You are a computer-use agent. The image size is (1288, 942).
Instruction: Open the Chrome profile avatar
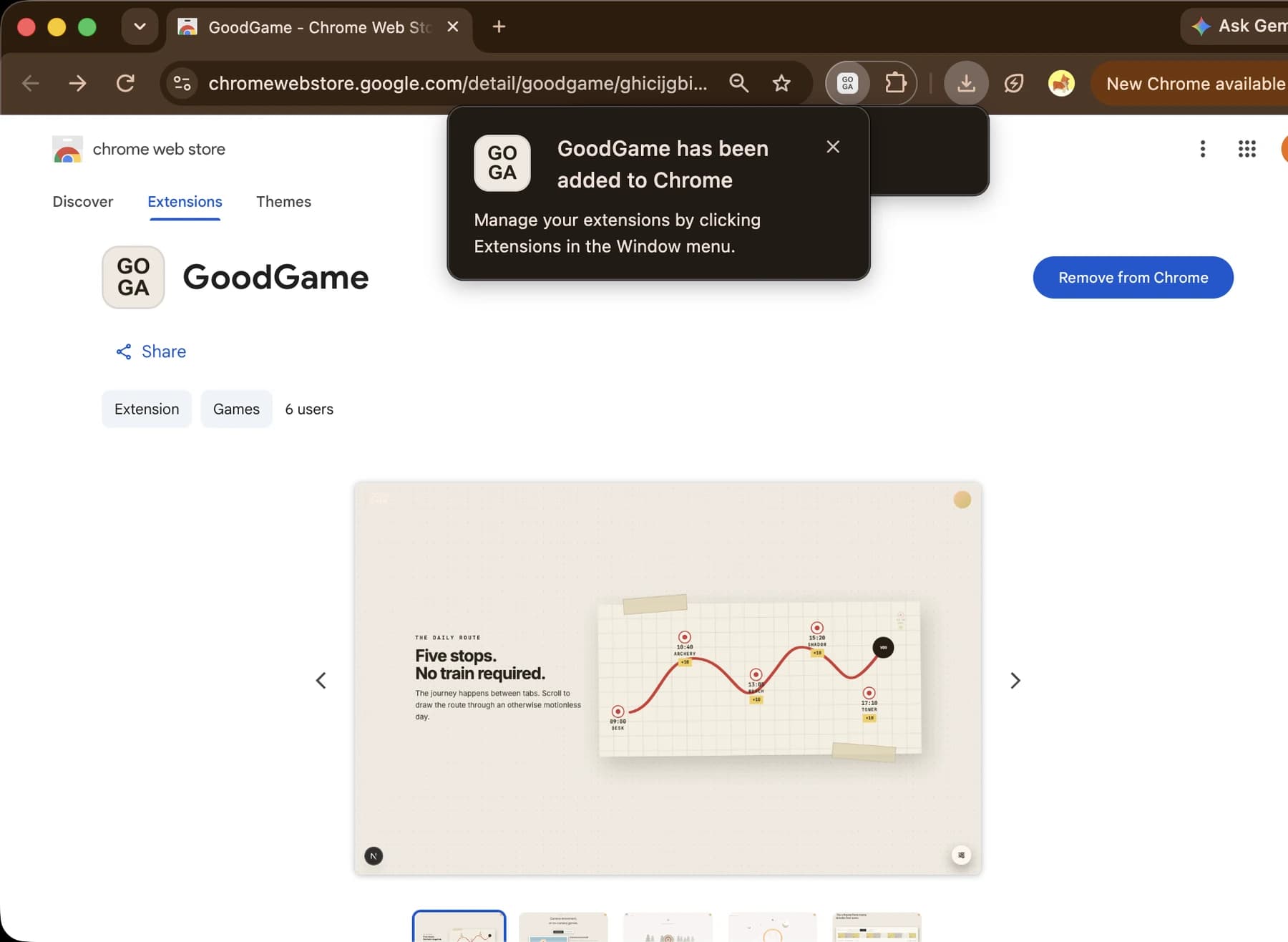[x=1061, y=83]
